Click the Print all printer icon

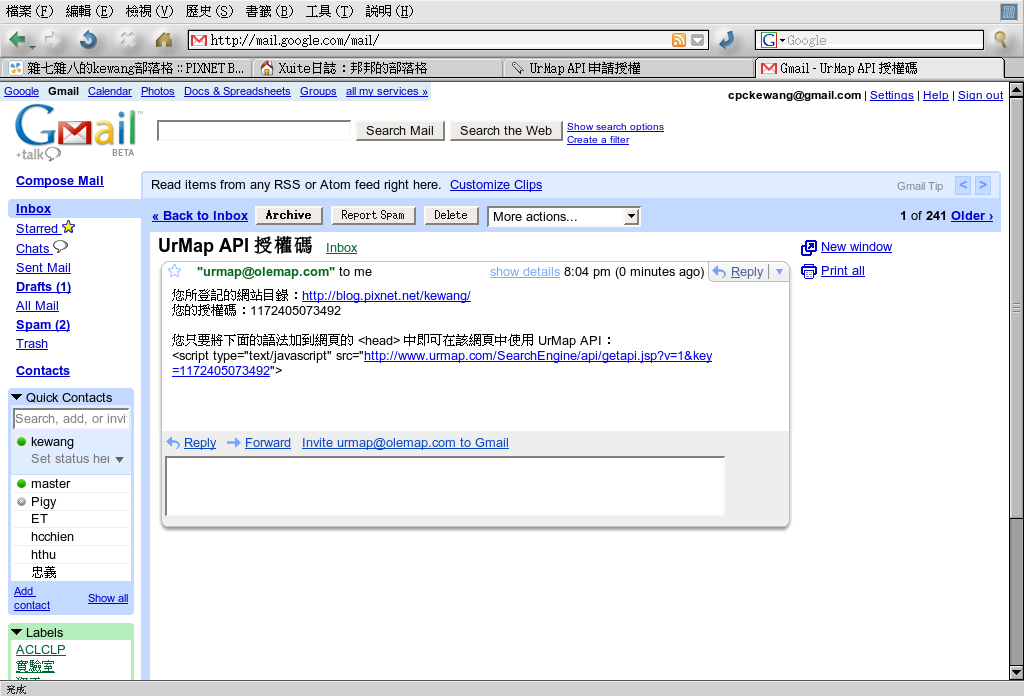(x=808, y=271)
